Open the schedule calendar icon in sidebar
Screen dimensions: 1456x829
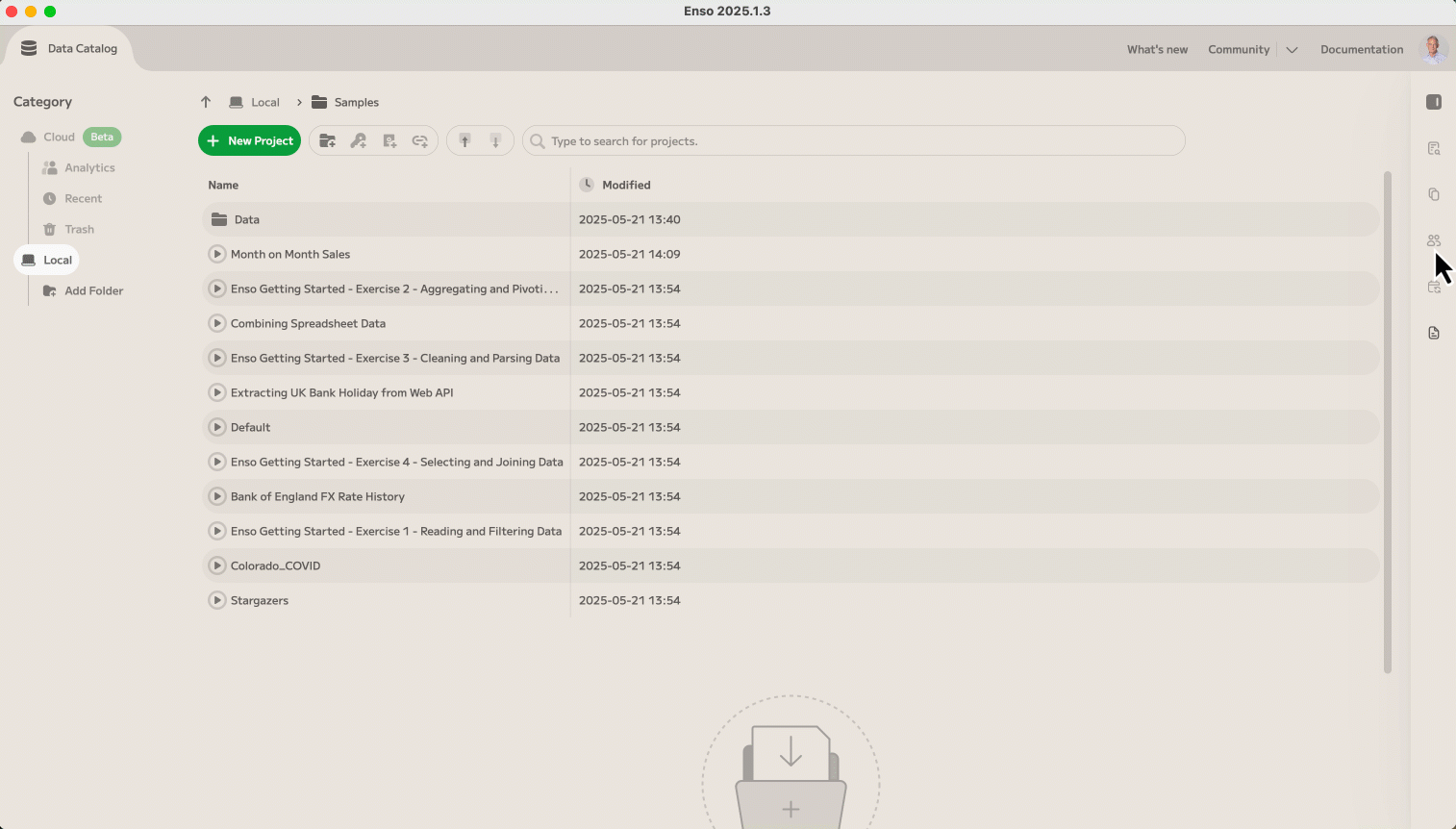1434,287
